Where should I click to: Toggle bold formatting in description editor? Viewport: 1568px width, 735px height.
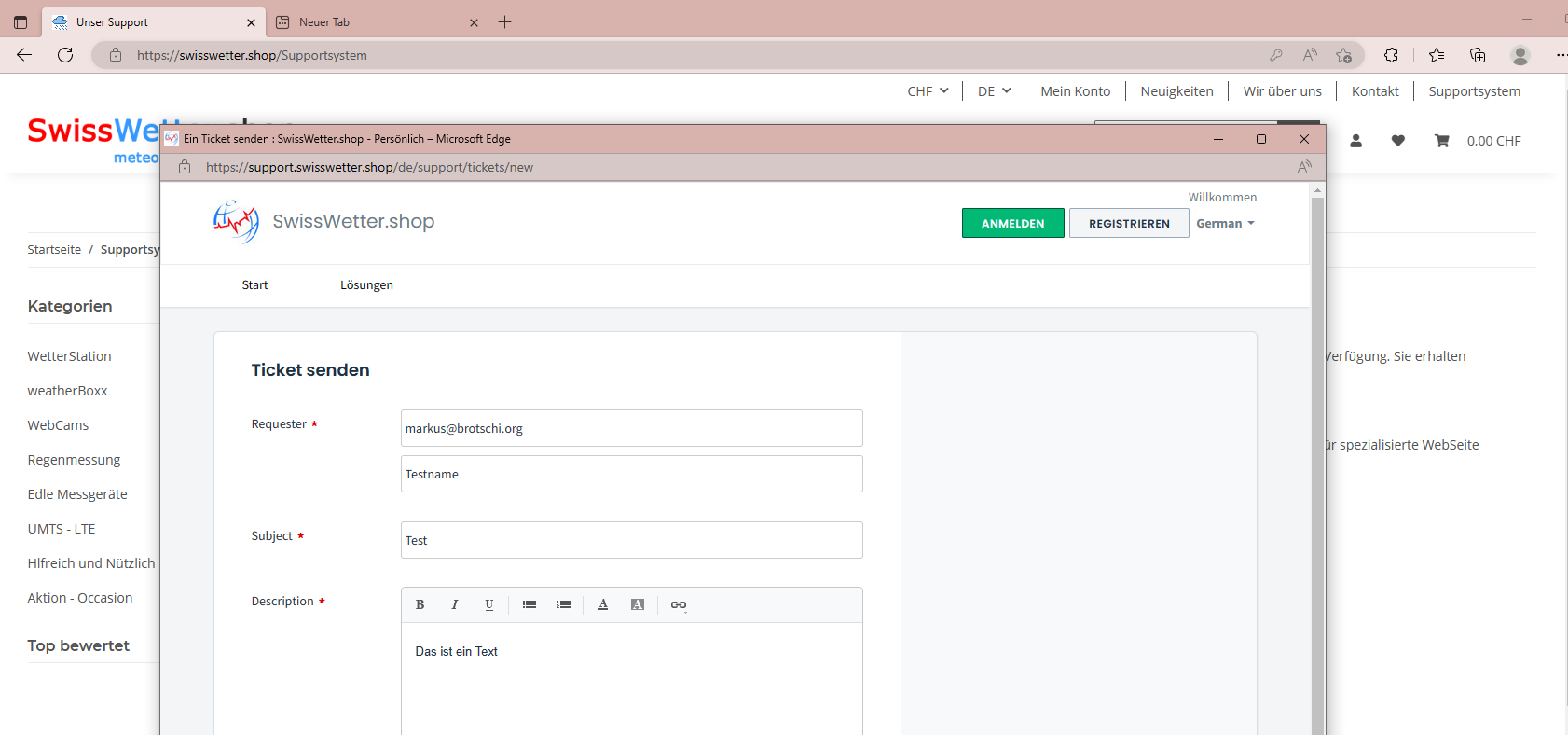pyautogui.click(x=420, y=604)
